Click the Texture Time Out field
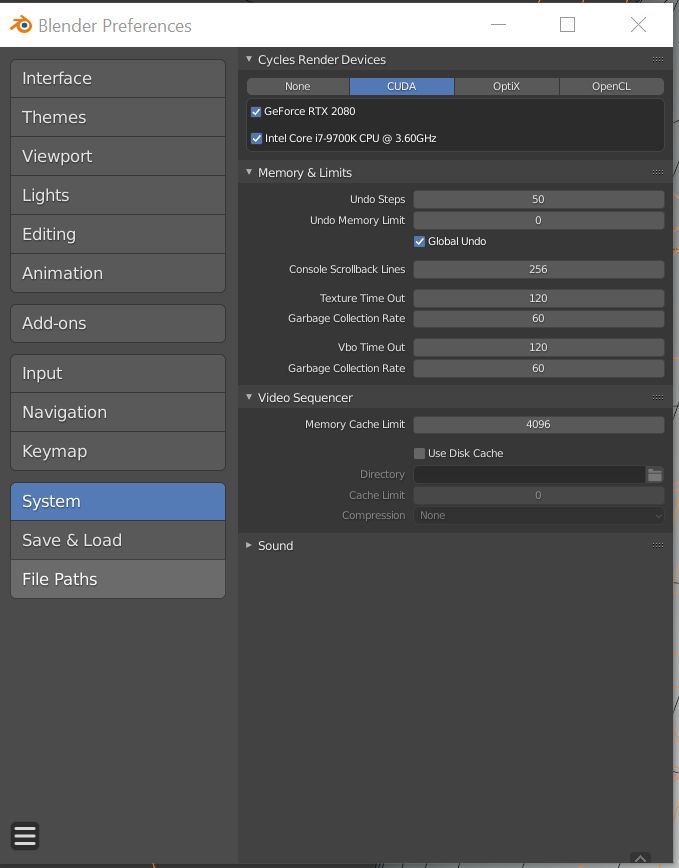679x868 pixels. [x=538, y=298]
